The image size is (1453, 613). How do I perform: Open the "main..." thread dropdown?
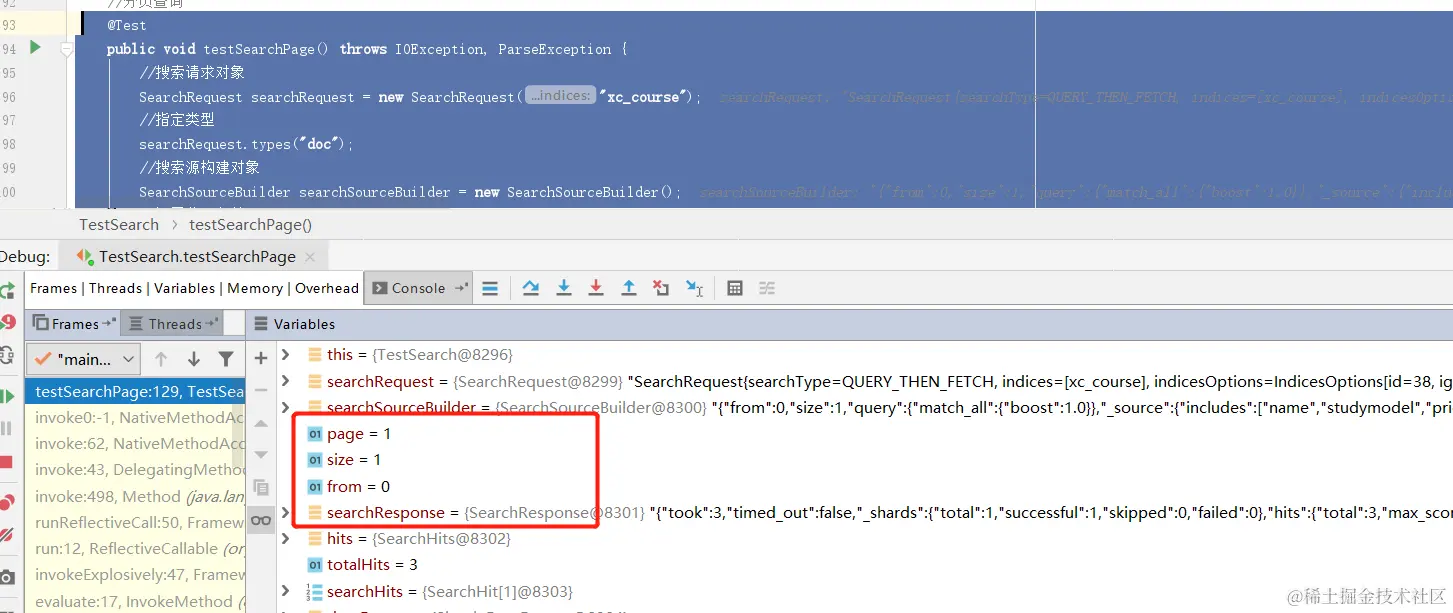pos(84,359)
